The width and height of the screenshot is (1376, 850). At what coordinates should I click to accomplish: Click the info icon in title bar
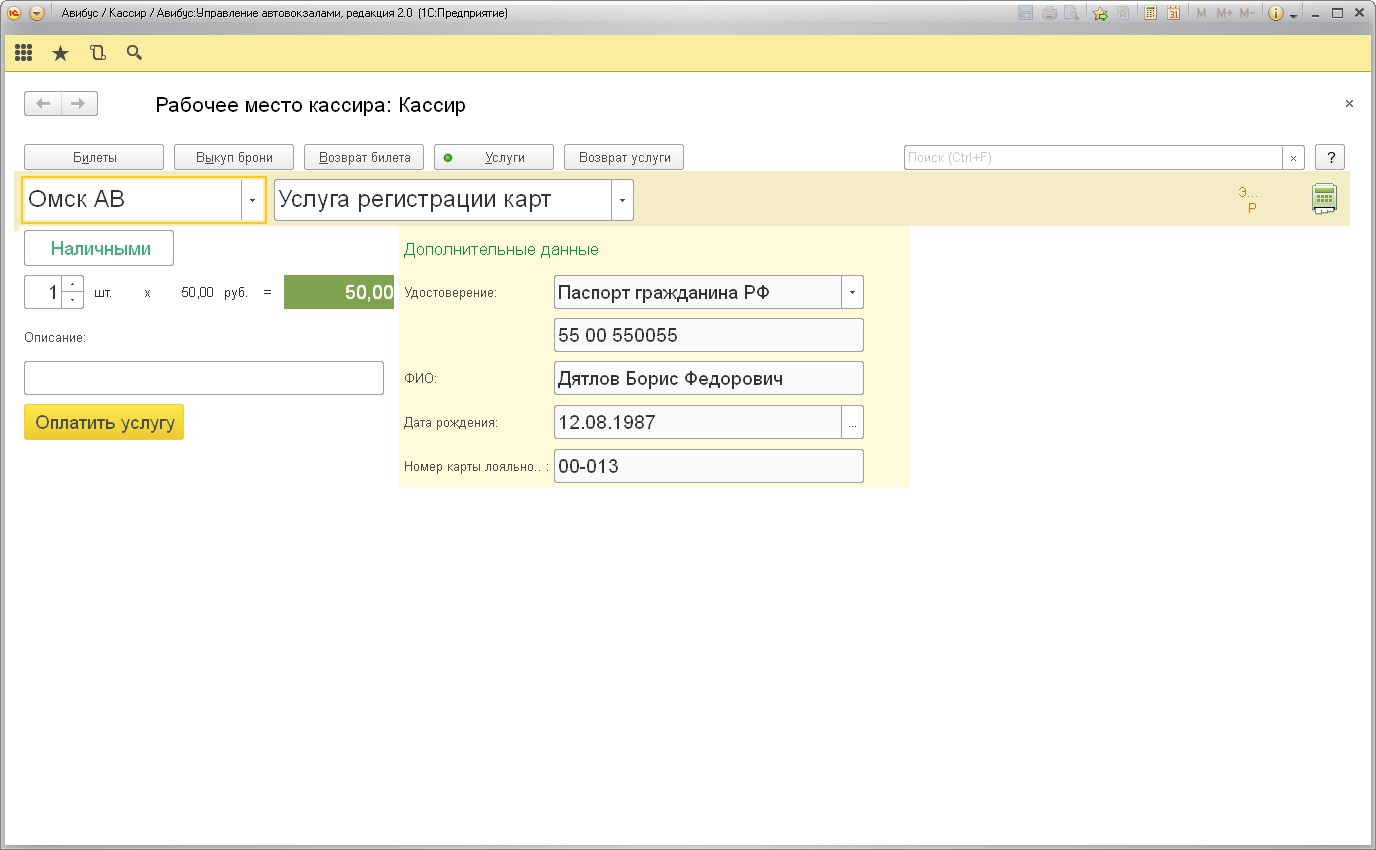pos(1275,14)
